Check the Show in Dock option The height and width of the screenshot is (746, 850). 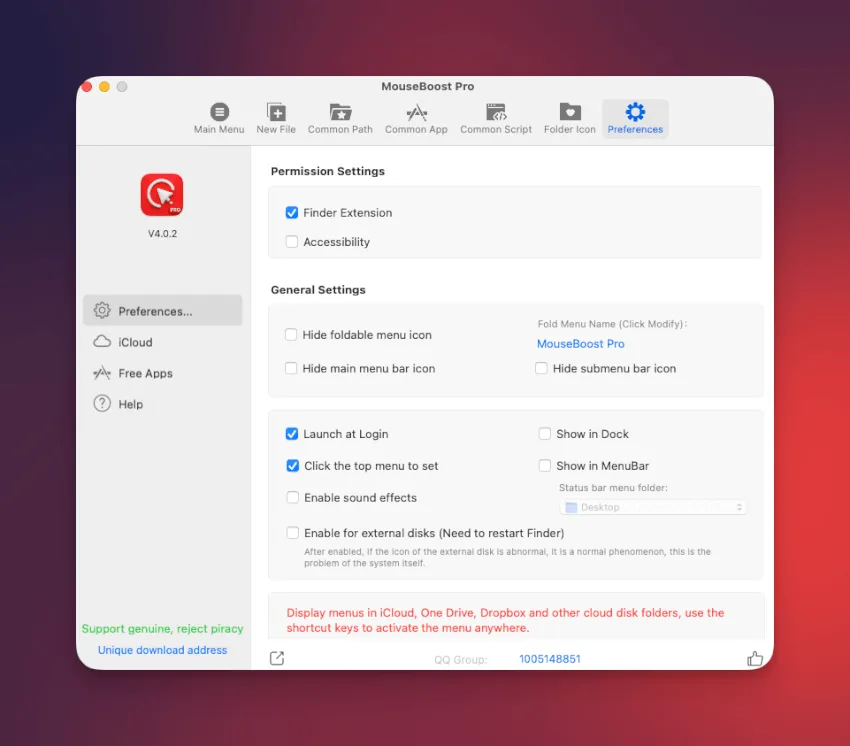click(544, 434)
